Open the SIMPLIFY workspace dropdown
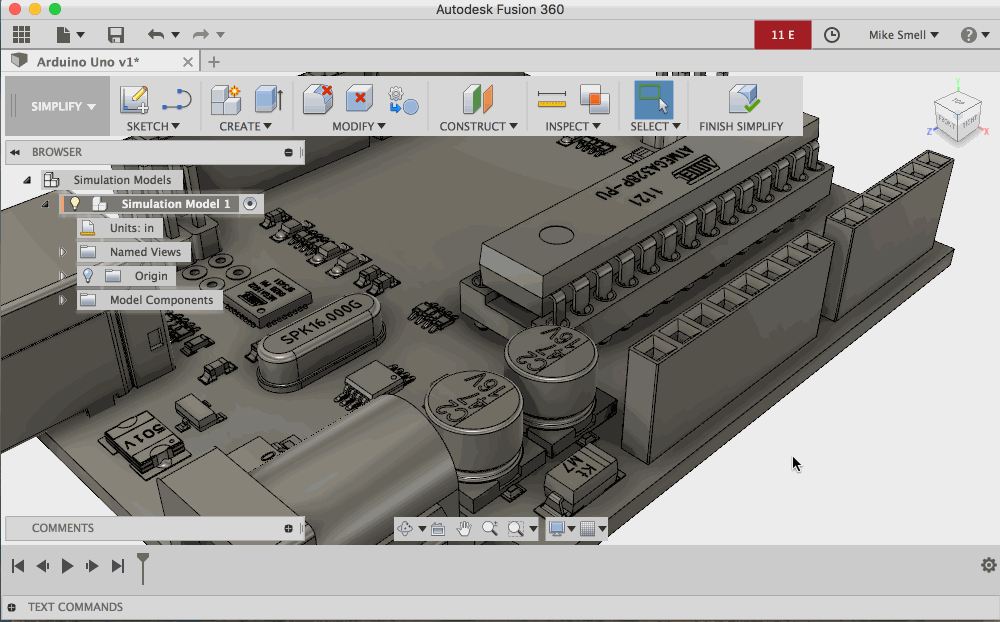 pos(63,107)
